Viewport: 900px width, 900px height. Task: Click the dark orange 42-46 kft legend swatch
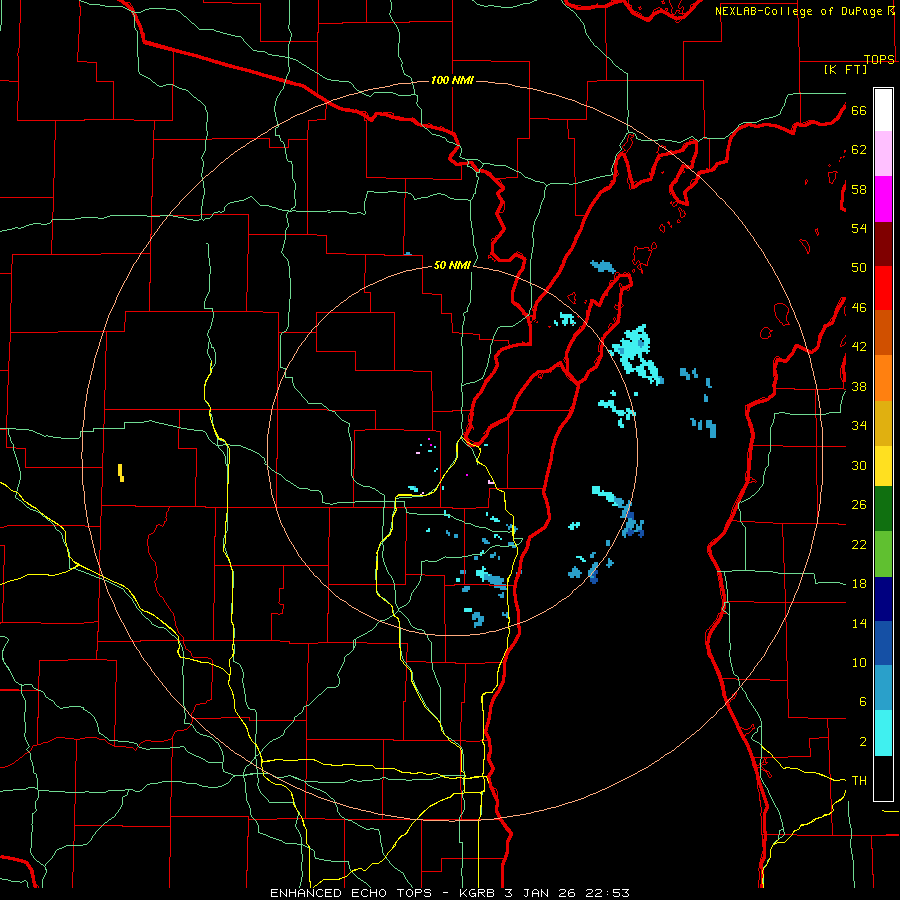pos(883,333)
